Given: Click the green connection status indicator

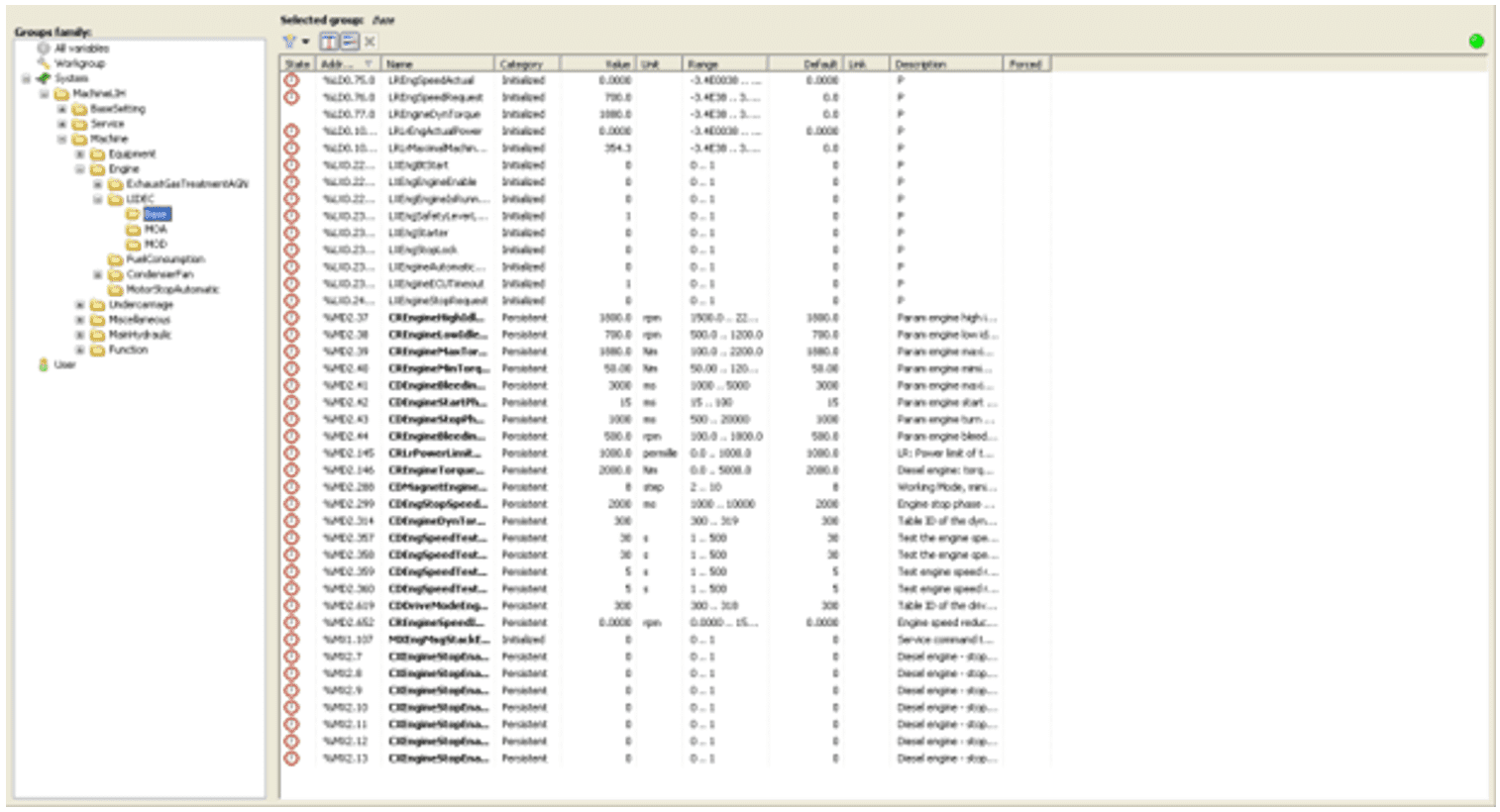Looking at the screenshot, I should tap(1476, 42).
